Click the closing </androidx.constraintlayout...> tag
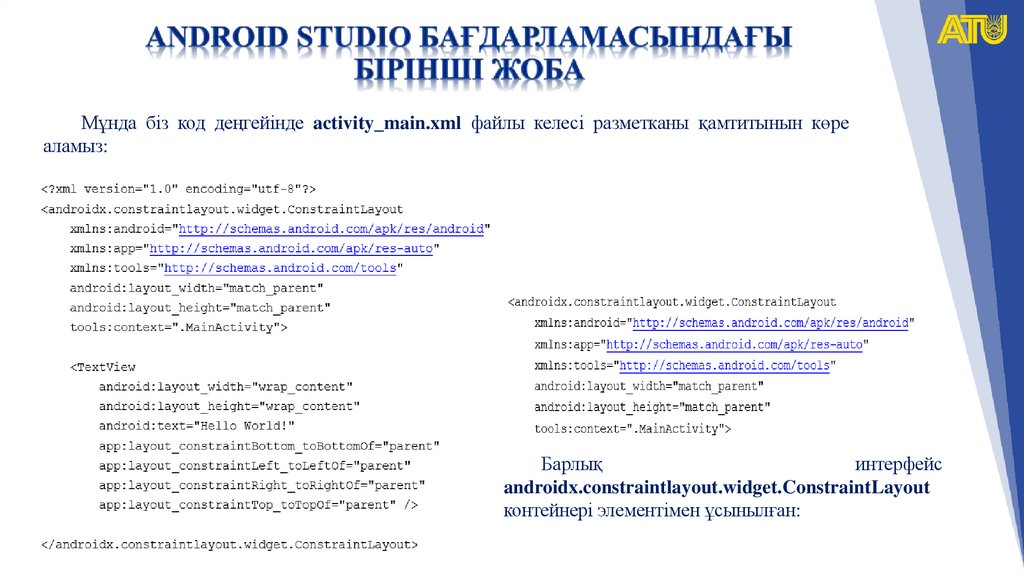The image size is (1024, 574). point(229,545)
